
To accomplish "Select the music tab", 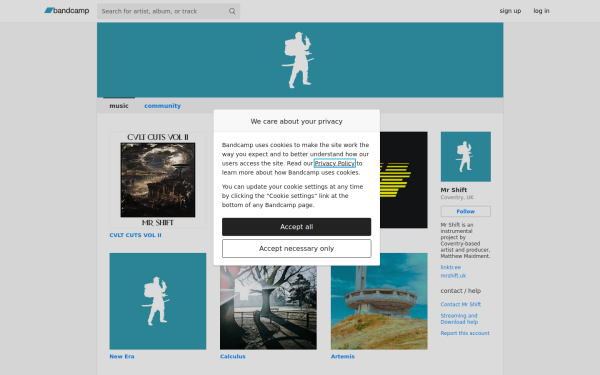I will [119, 106].
